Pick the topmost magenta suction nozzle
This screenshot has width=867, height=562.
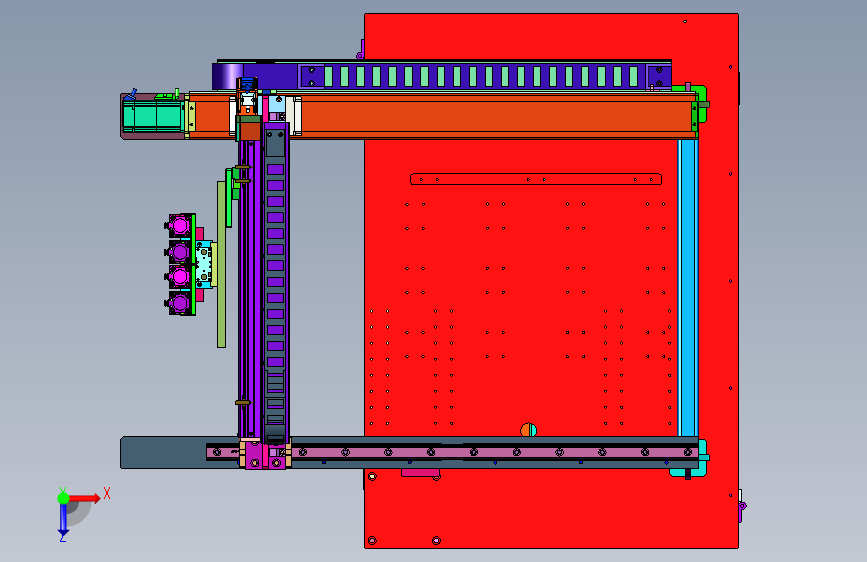click(179, 226)
